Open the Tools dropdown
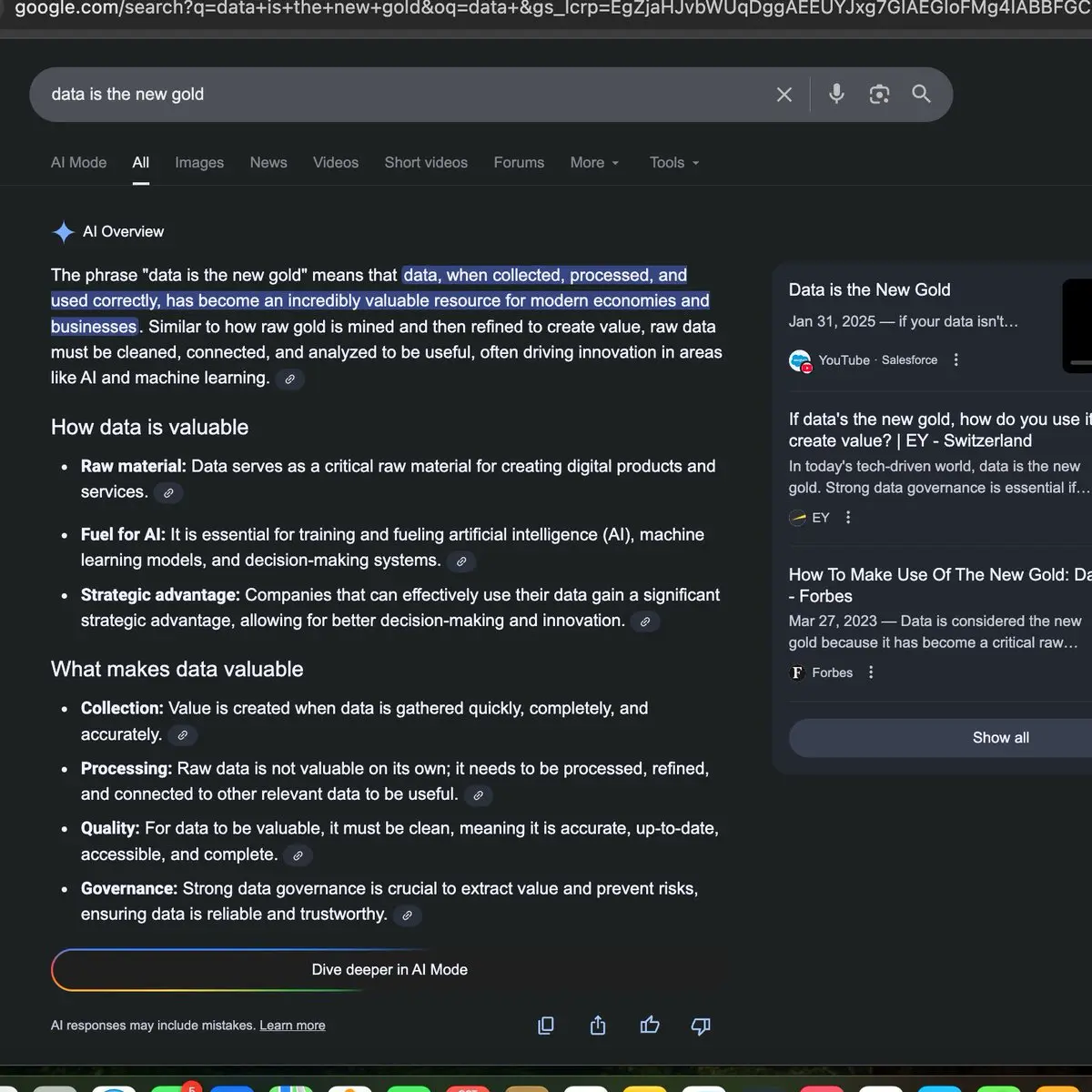The image size is (1092, 1092). (x=674, y=163)
